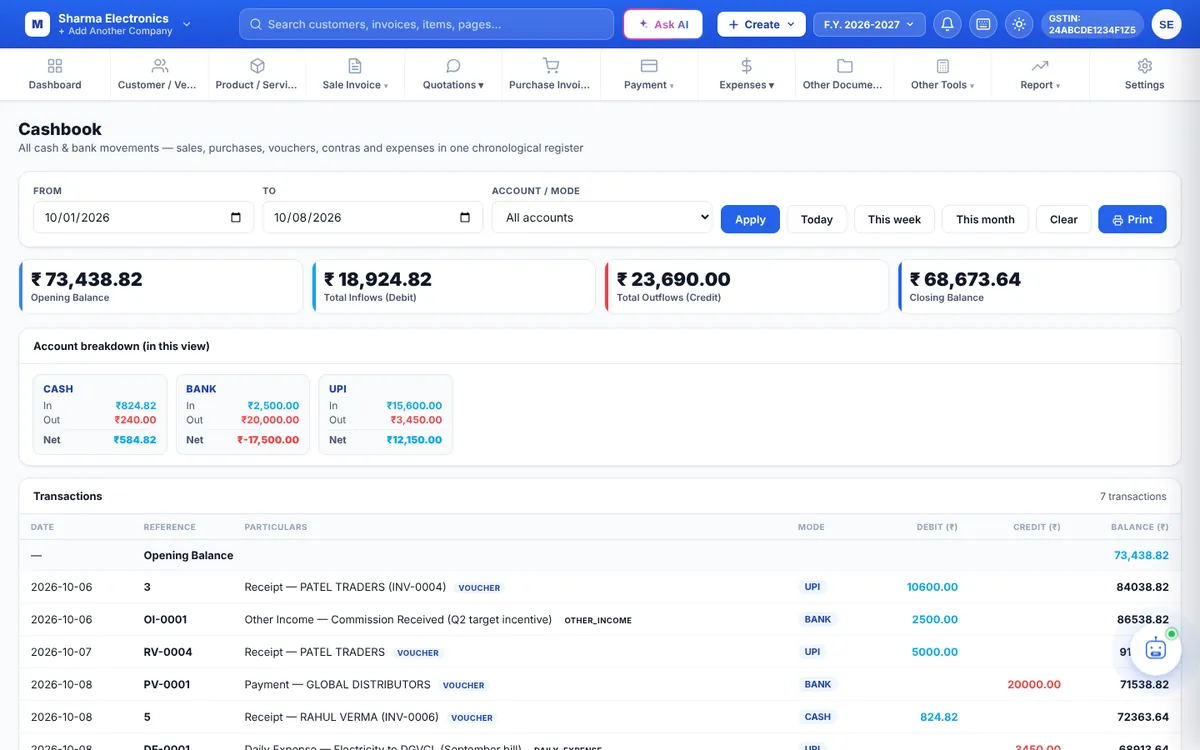
Task: Click reference RV-0004 row
Action: pos(168,652)
